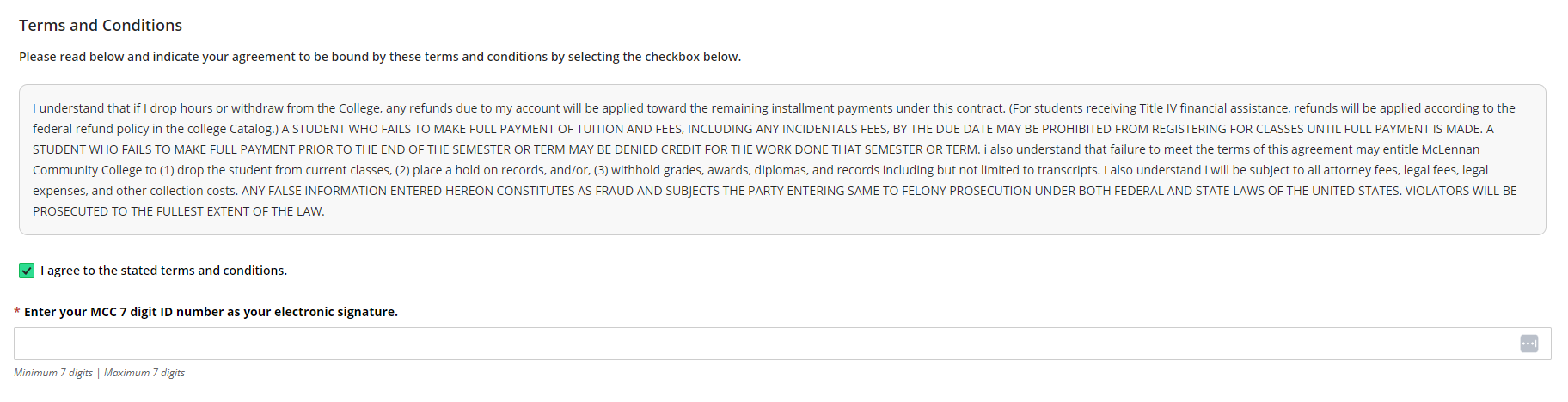
Task: Click the 'Minimum 7 digits' hint text
Action: click(53, 373)
